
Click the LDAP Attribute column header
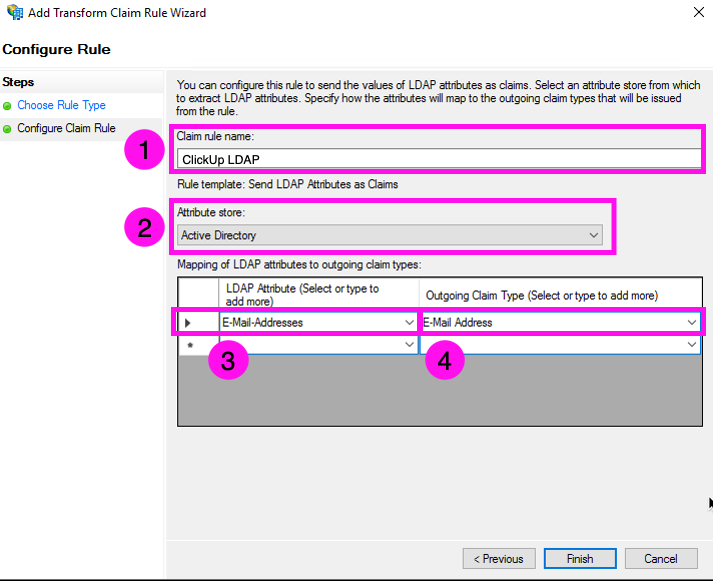[318, 295]
